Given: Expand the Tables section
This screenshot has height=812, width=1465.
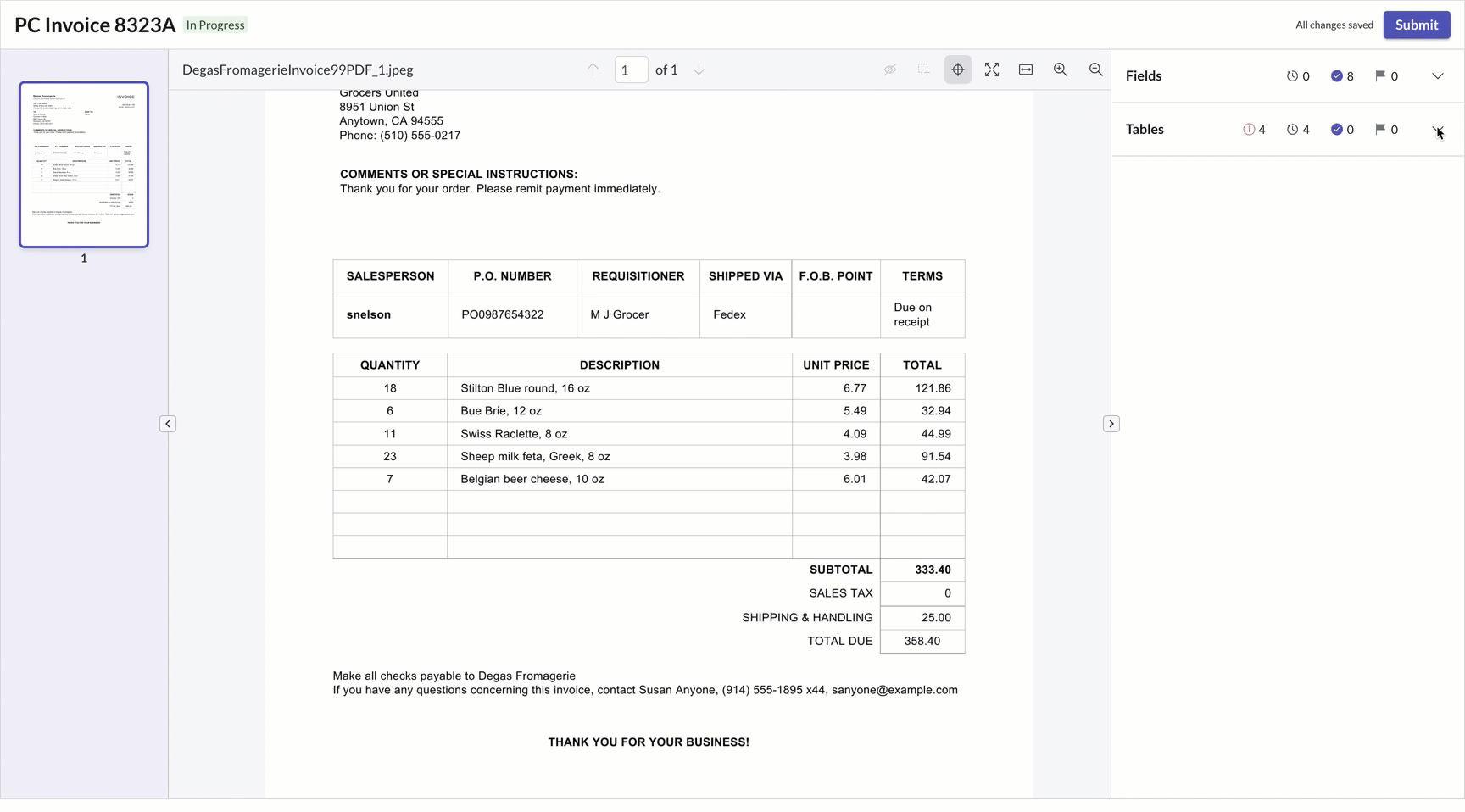Looking at the screenshot, I should pyautogui.click(x=1438, y=130).
